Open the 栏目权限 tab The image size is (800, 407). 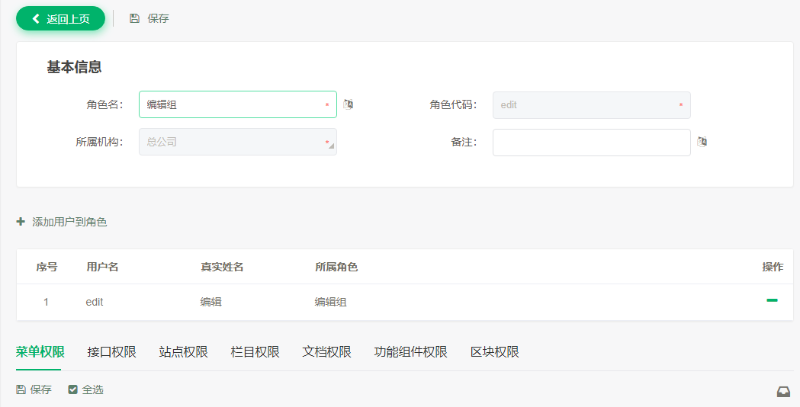pos(254,352)
